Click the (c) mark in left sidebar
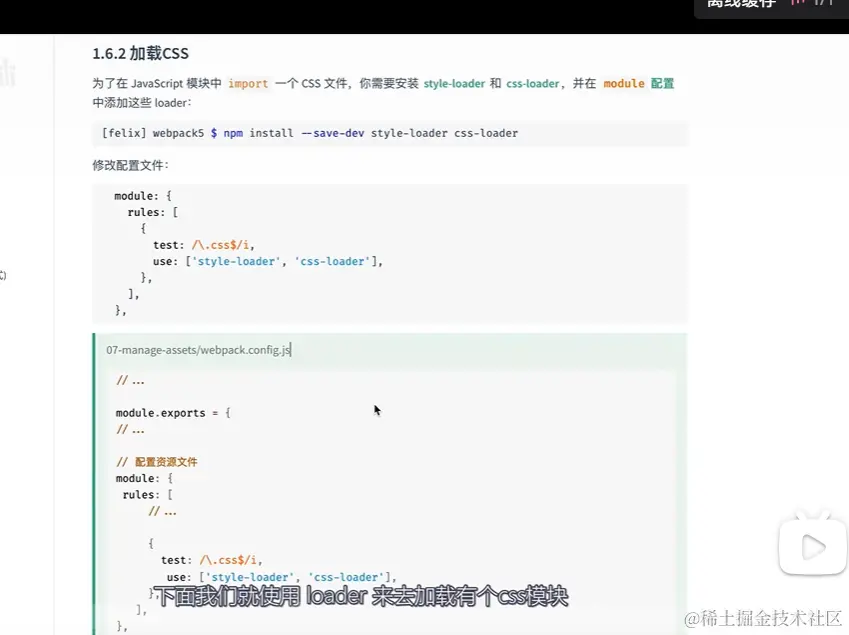 5,276
